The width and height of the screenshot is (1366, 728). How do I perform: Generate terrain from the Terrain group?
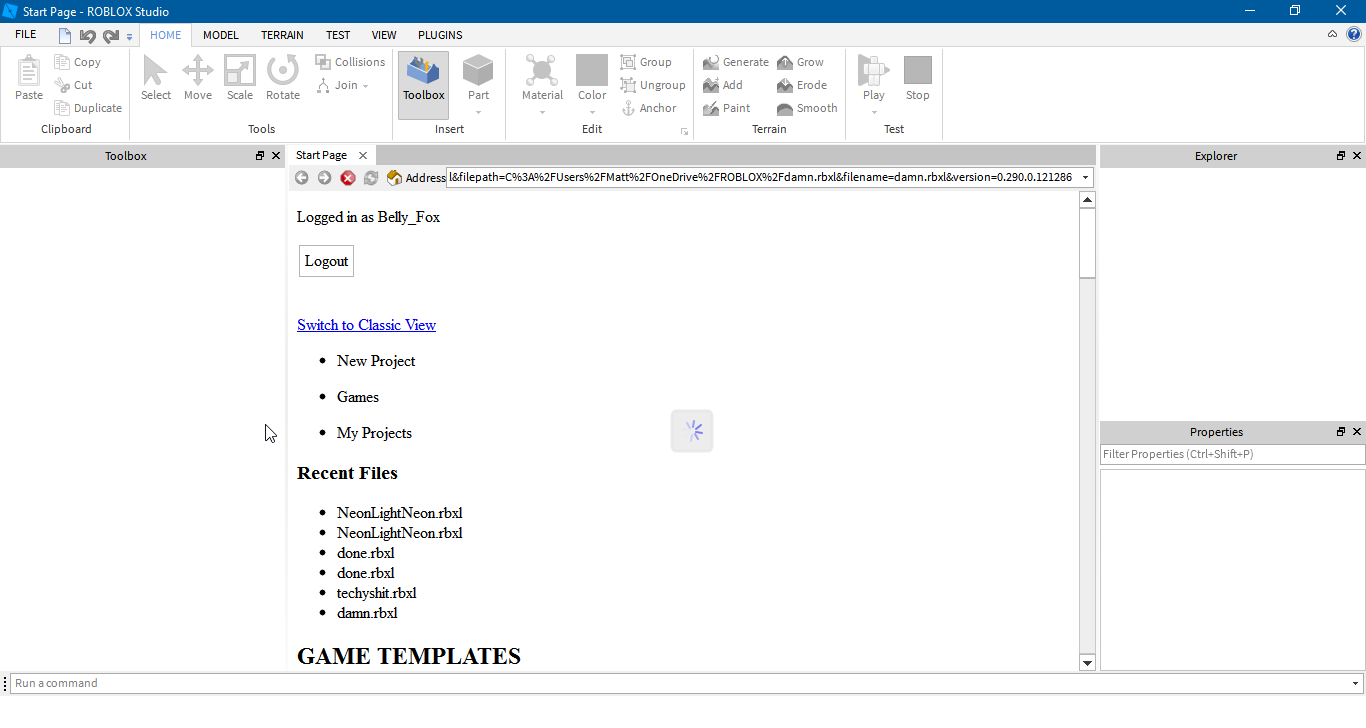(x=736, y=62)
